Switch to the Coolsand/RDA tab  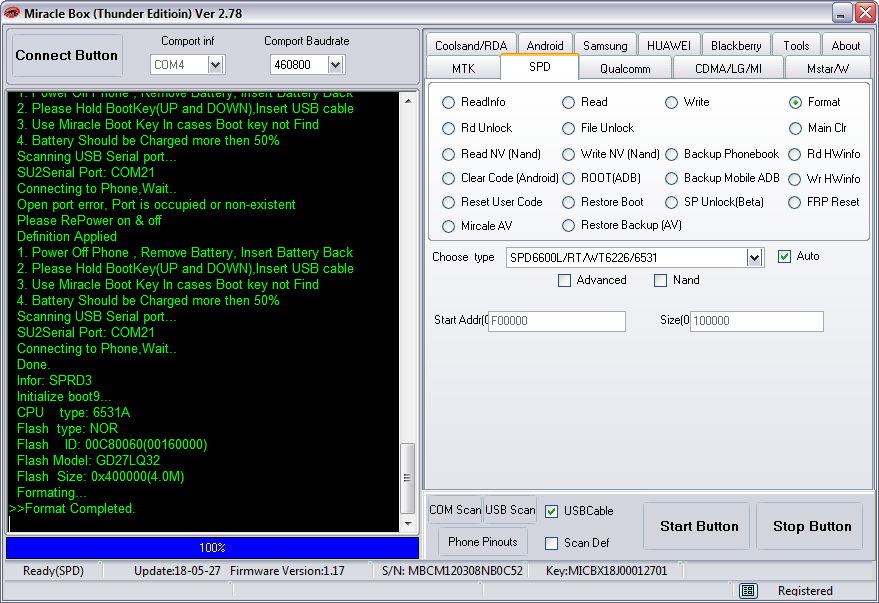(x=471, y=45)
